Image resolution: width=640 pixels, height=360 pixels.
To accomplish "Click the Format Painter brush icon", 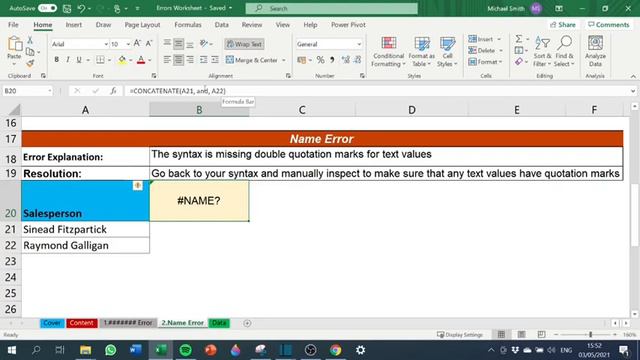I will pos(30,63).
